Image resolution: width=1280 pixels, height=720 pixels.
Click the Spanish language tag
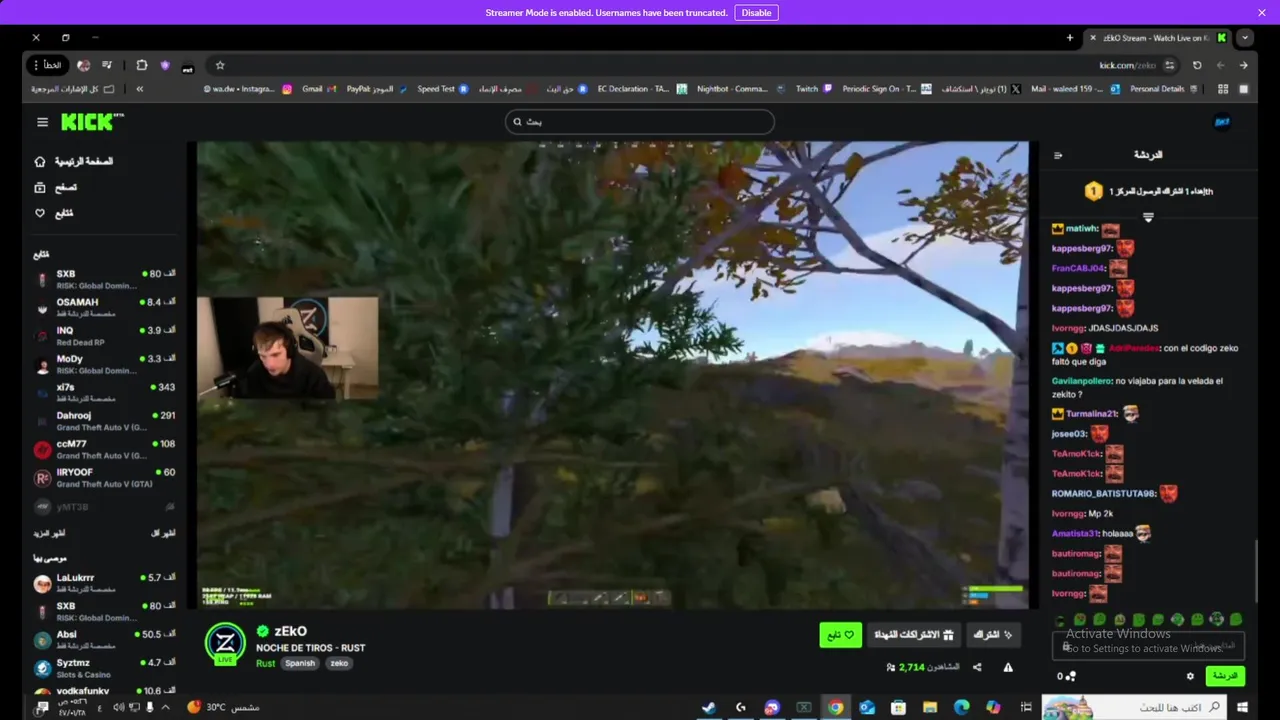pyautogui.click(x=299, y=663)
